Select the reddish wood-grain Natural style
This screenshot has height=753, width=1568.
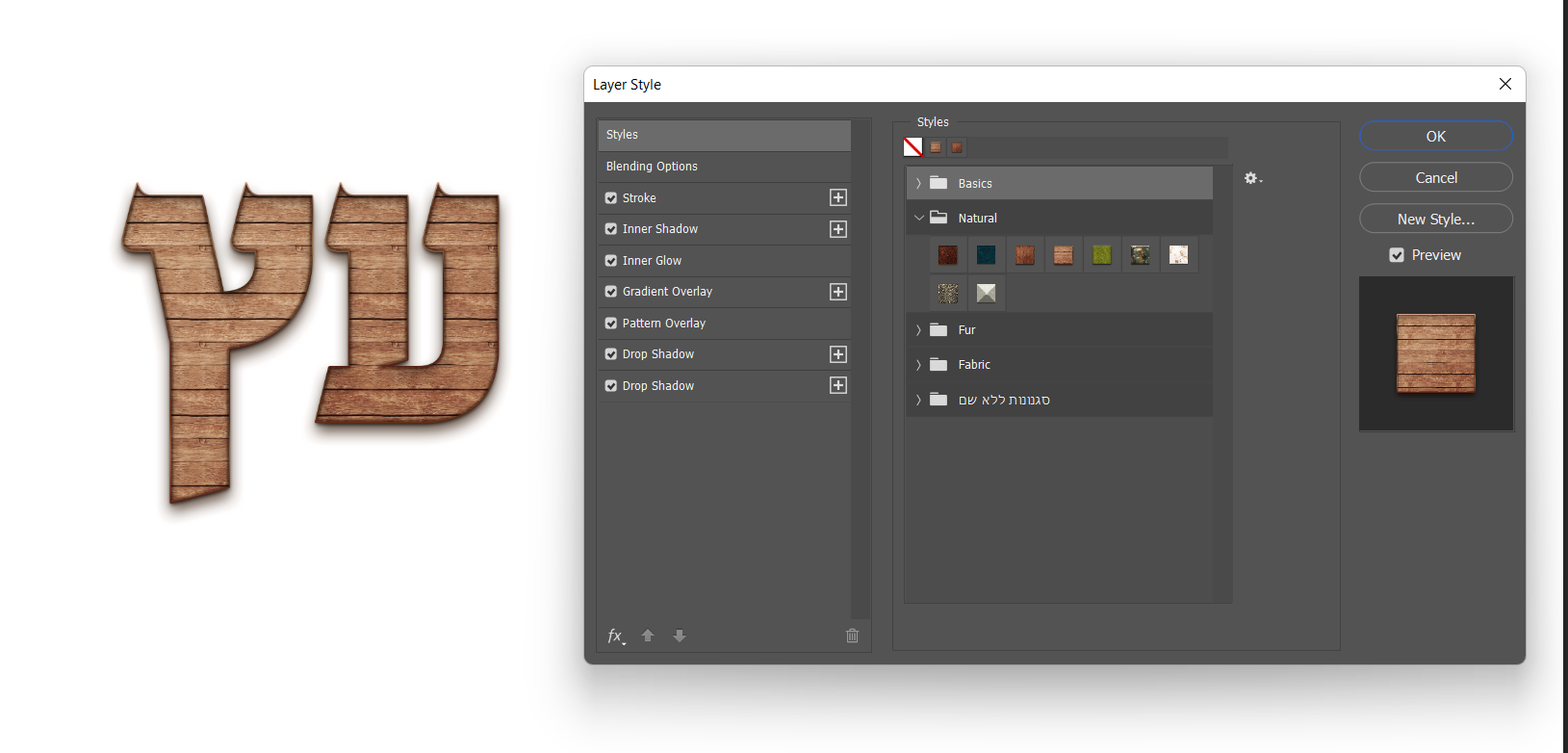[x=1025, y=254]
